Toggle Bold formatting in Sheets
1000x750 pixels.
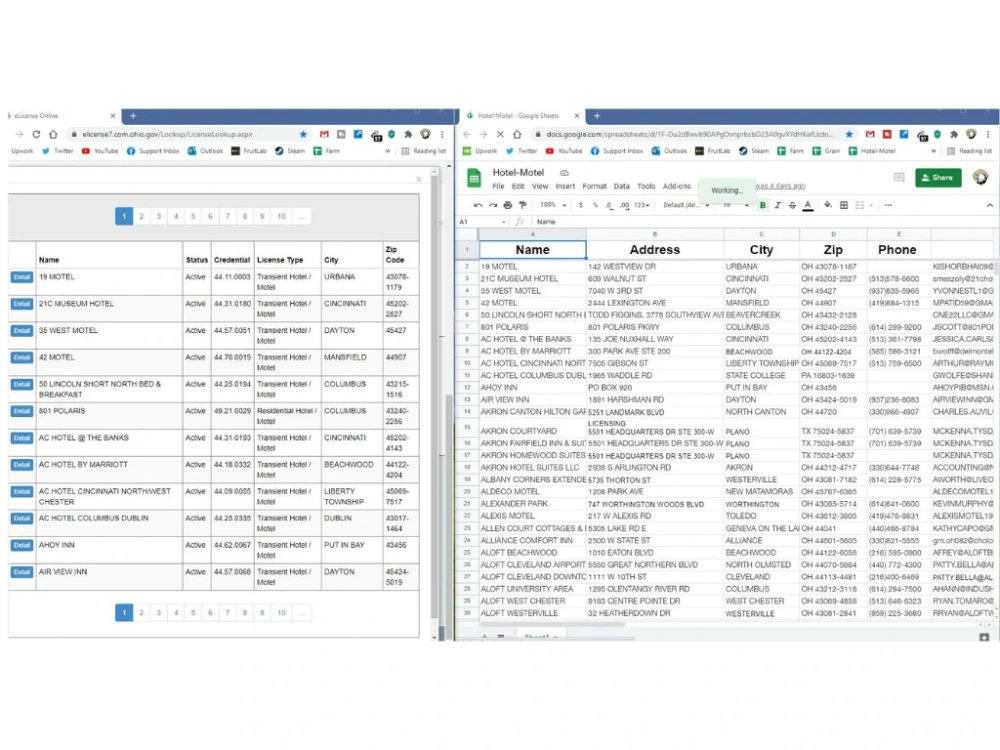point(763,205)
